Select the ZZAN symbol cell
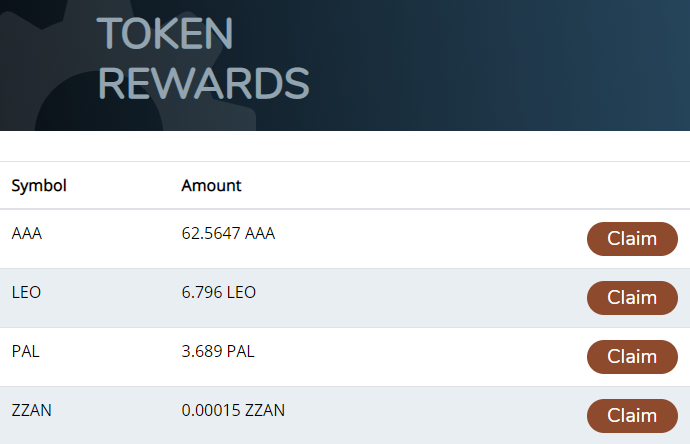690x444 pixels. [32, 410]
